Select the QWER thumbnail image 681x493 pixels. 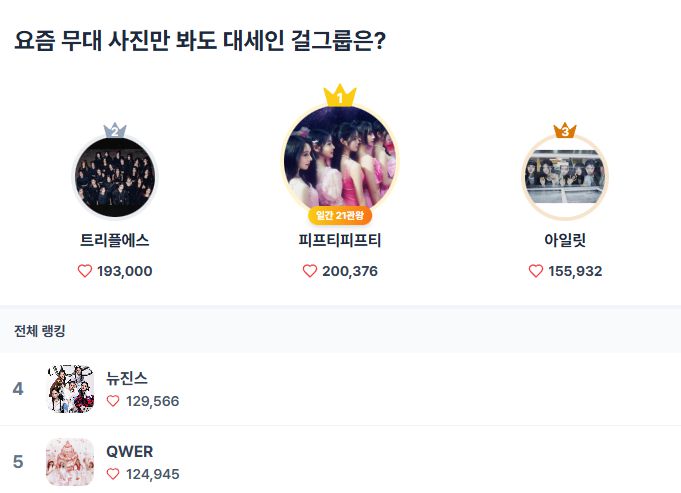click(x=70, y=462)
